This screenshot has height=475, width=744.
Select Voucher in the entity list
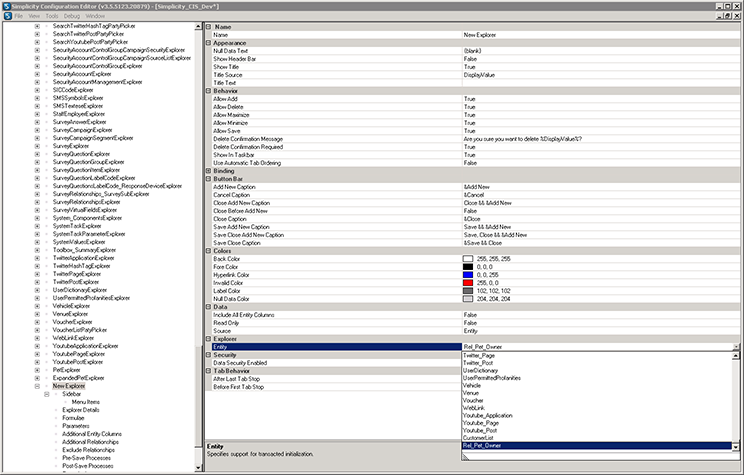coord(473,400)
